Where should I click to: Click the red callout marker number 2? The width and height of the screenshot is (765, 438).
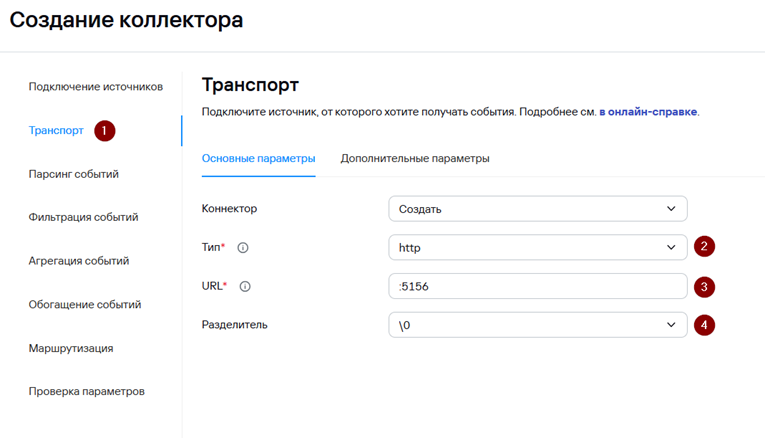pyautogui.click(x=705, y=247)
